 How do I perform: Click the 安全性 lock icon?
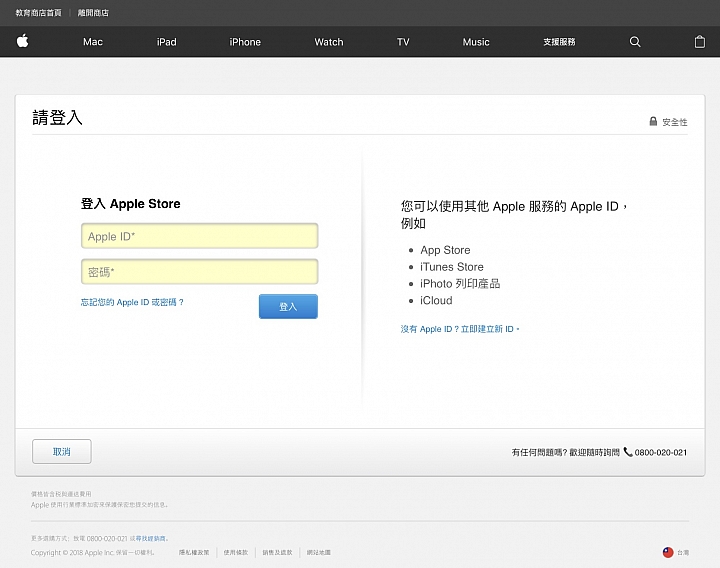click(653, 121)
